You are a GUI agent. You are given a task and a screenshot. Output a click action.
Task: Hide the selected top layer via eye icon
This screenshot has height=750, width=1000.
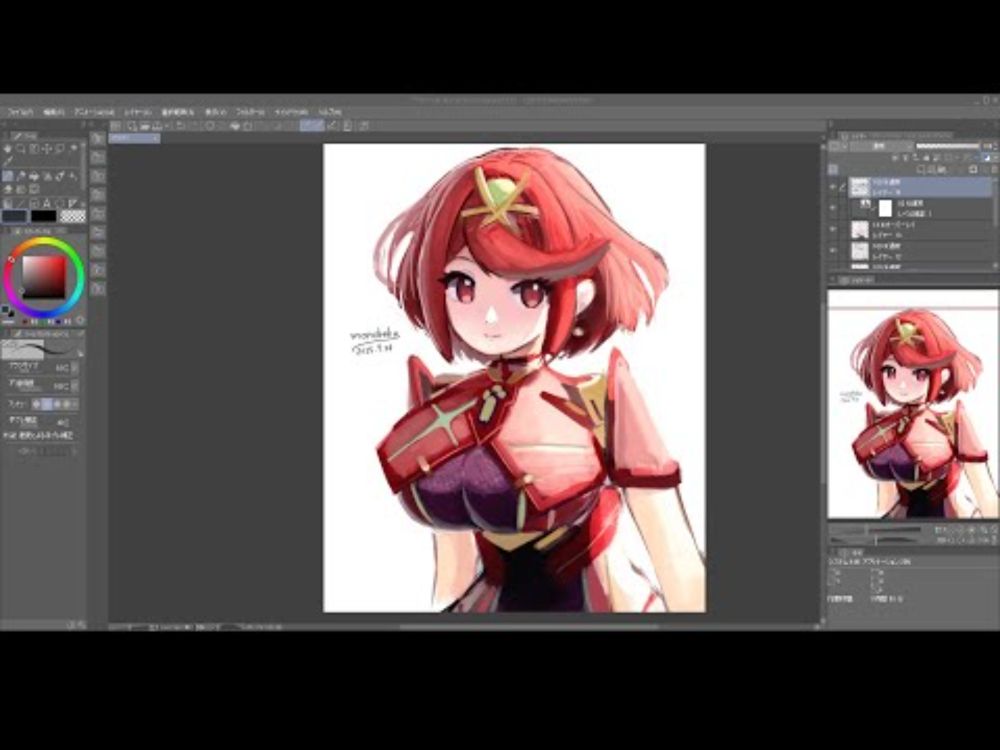(x=832, y=187)
